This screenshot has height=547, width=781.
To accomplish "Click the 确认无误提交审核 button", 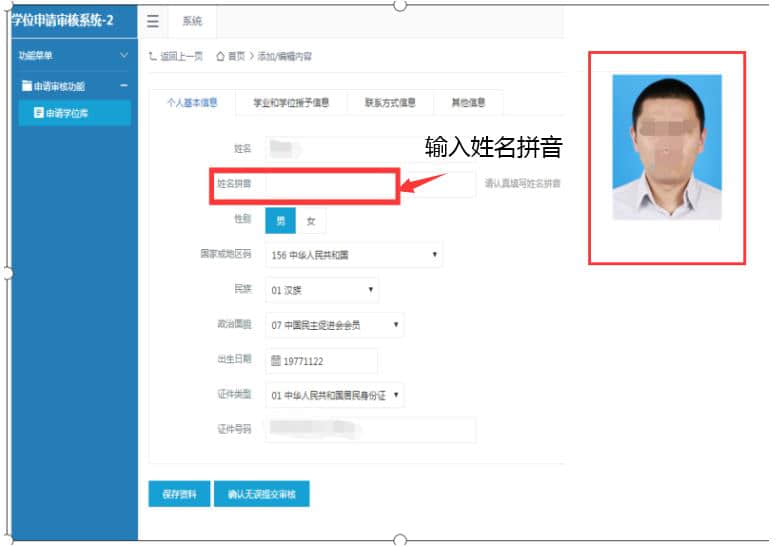I will point(261,494).
